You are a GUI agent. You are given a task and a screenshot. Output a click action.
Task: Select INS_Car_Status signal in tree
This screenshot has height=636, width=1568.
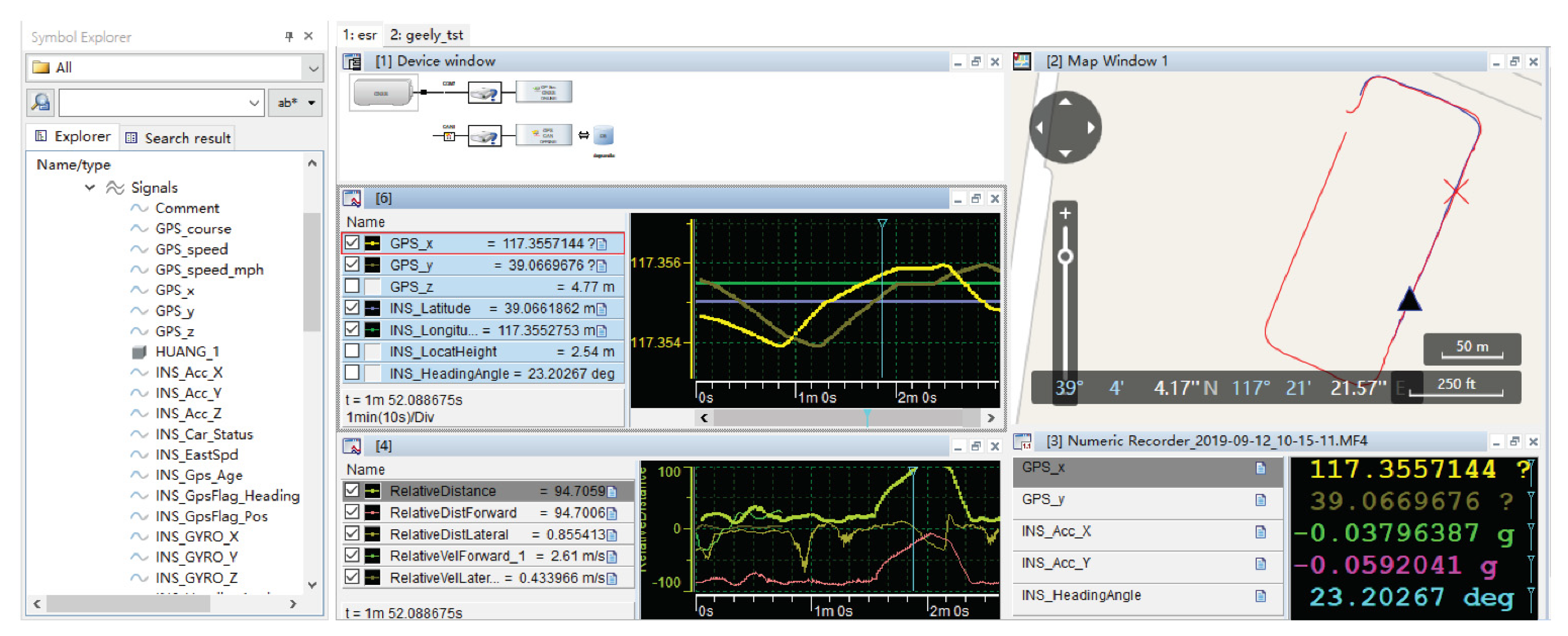tap(203, 434)
